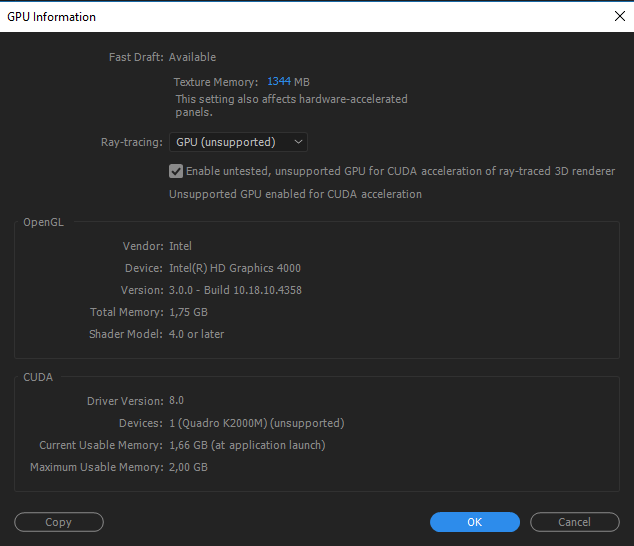This screenshot has height=546, width=634.
Task: Click the 1344 Texture Memory value
Action: (x=279, y=81)
